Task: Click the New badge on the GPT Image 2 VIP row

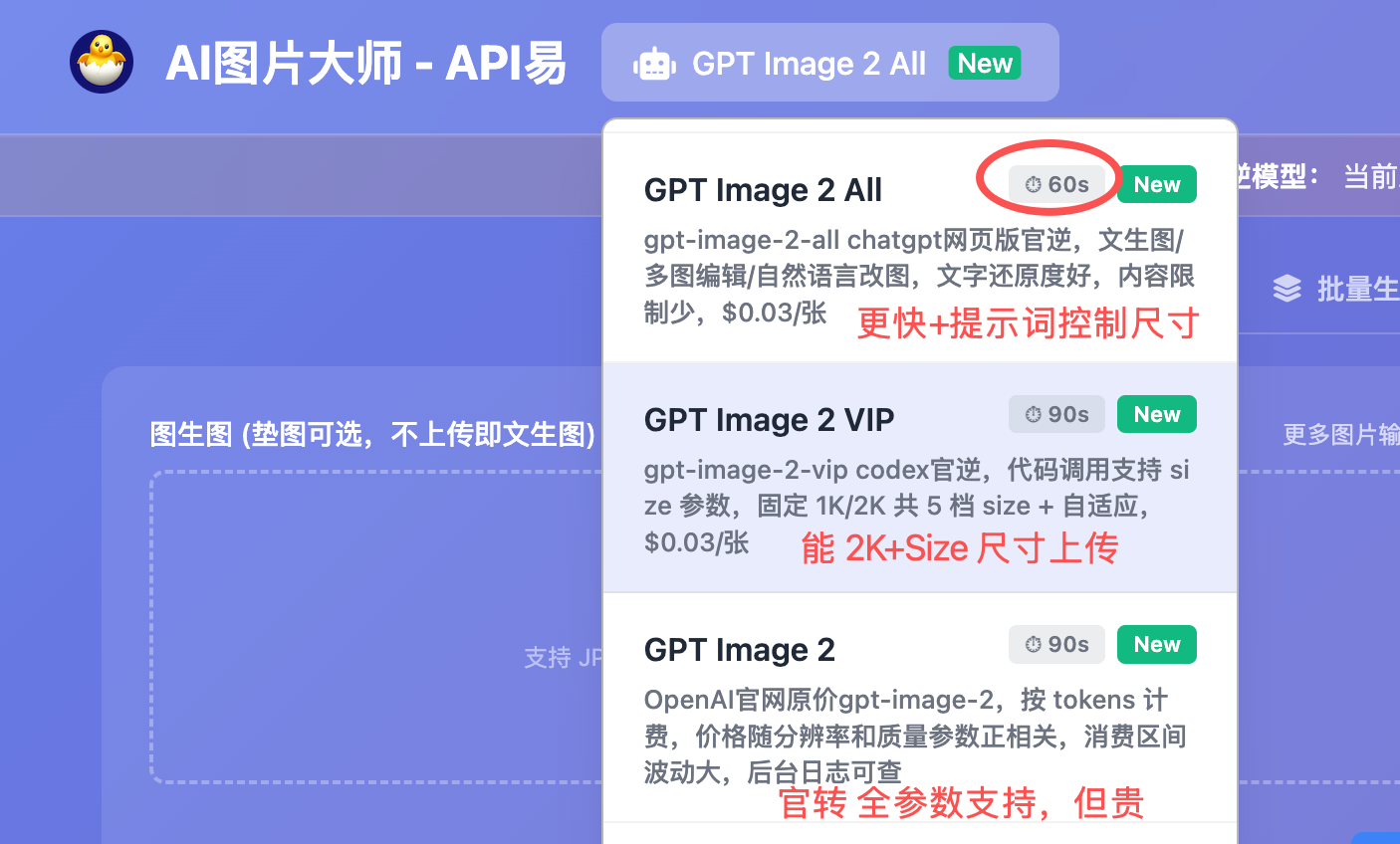Action: point(1156,414)
